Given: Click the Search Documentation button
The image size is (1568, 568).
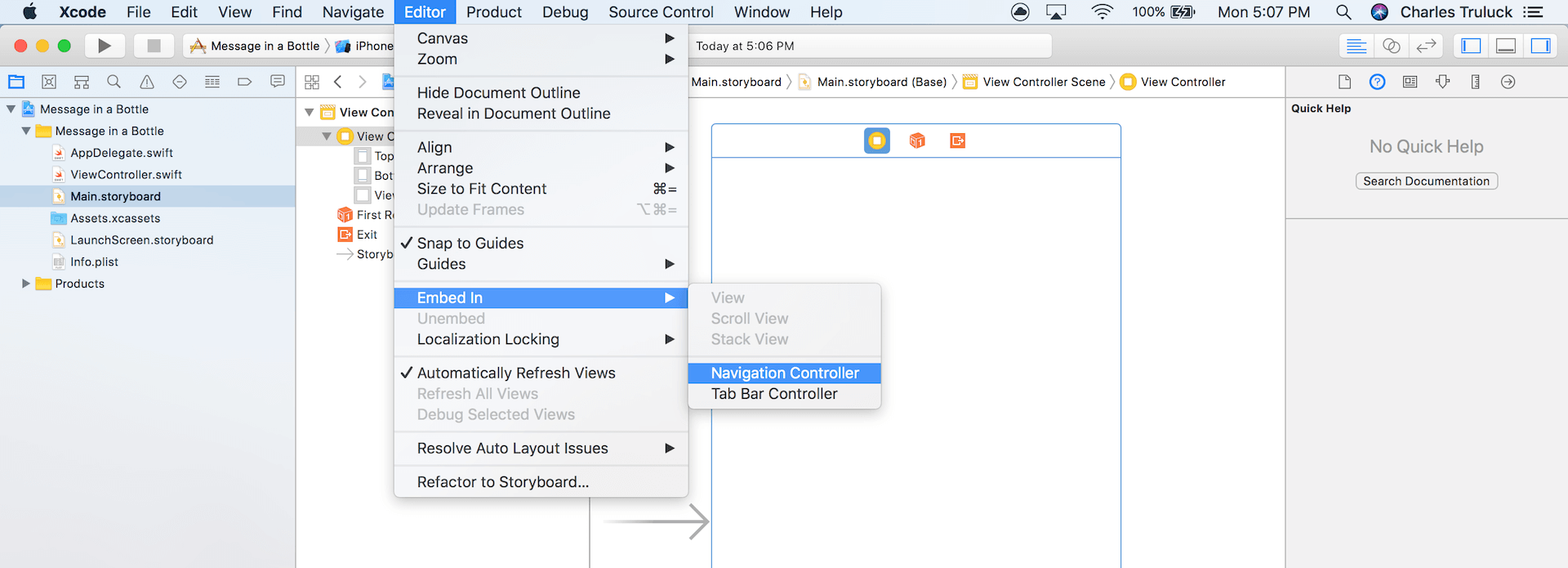Looking at the screenshot, I should (1426, 181).
